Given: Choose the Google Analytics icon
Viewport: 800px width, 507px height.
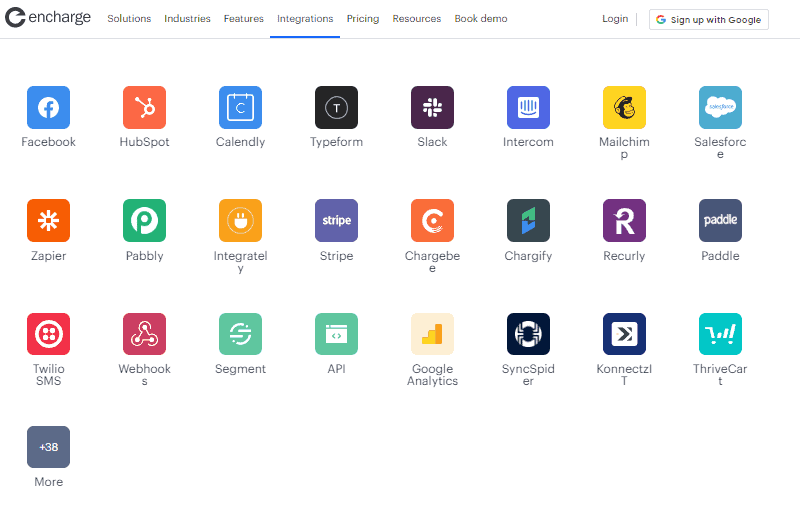Looking at the screenshot, I should coord(432,334).
